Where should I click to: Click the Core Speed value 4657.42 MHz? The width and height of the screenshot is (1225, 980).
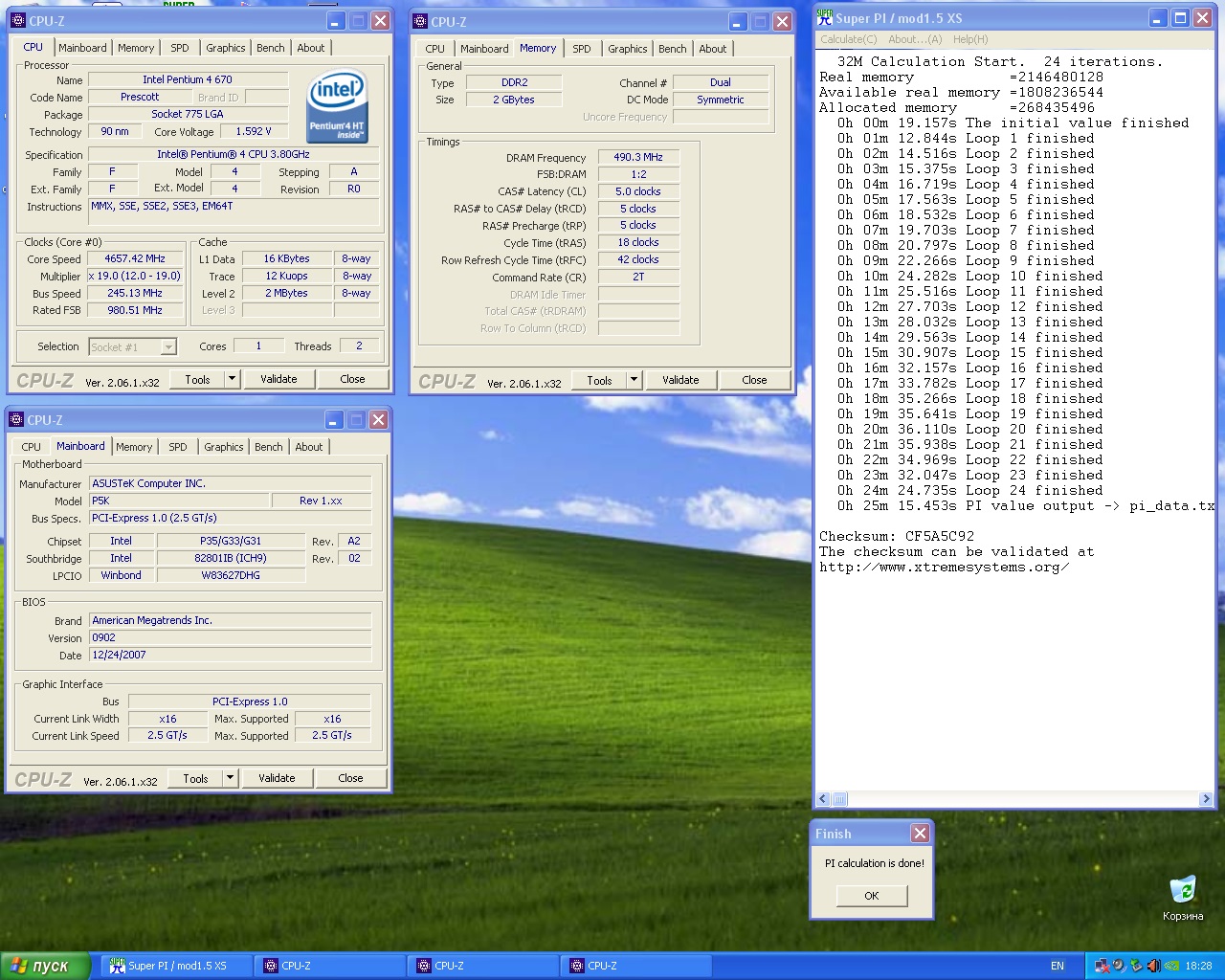coord(134,258)
